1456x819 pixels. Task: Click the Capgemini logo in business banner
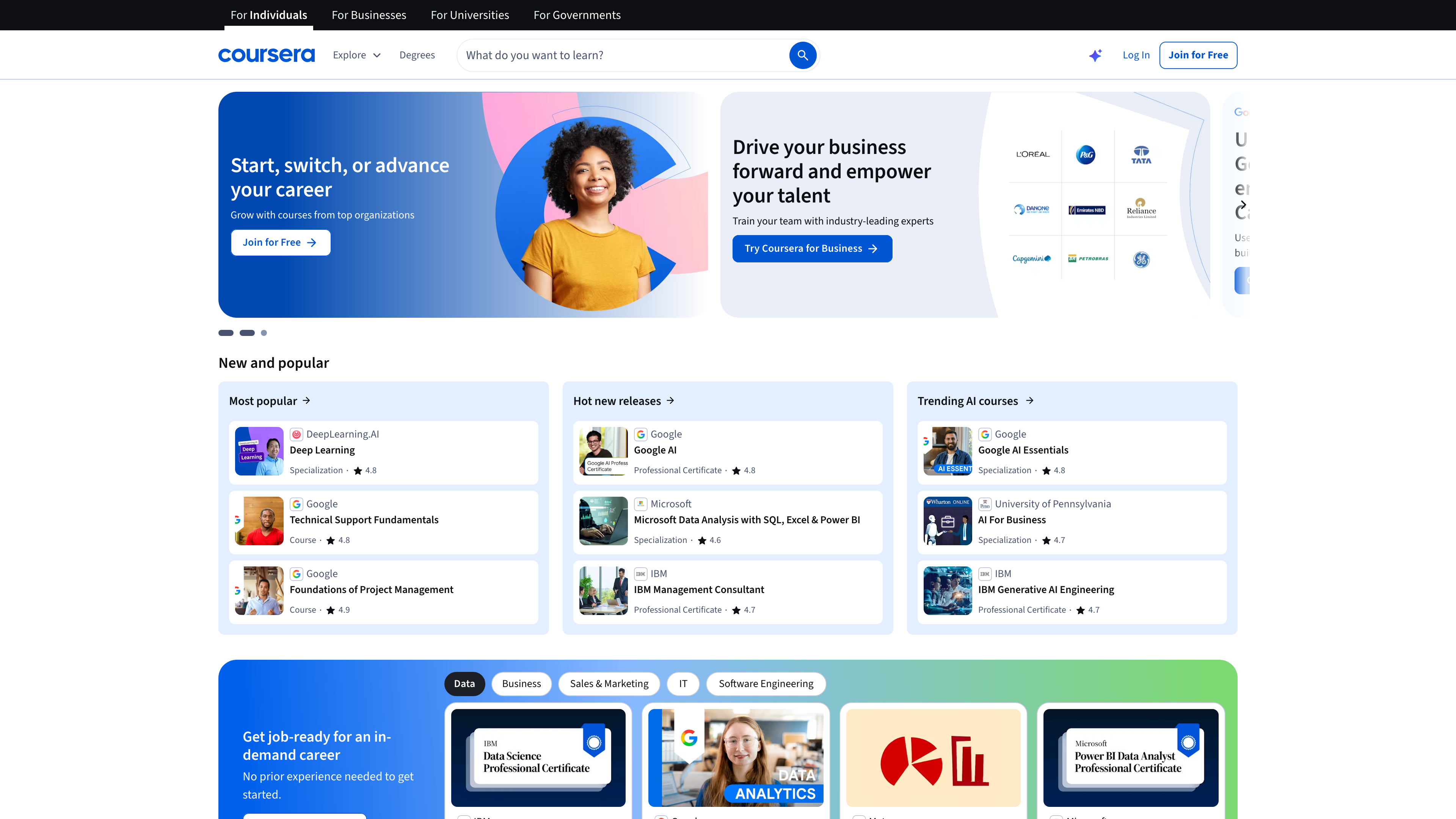[1031, 258]
